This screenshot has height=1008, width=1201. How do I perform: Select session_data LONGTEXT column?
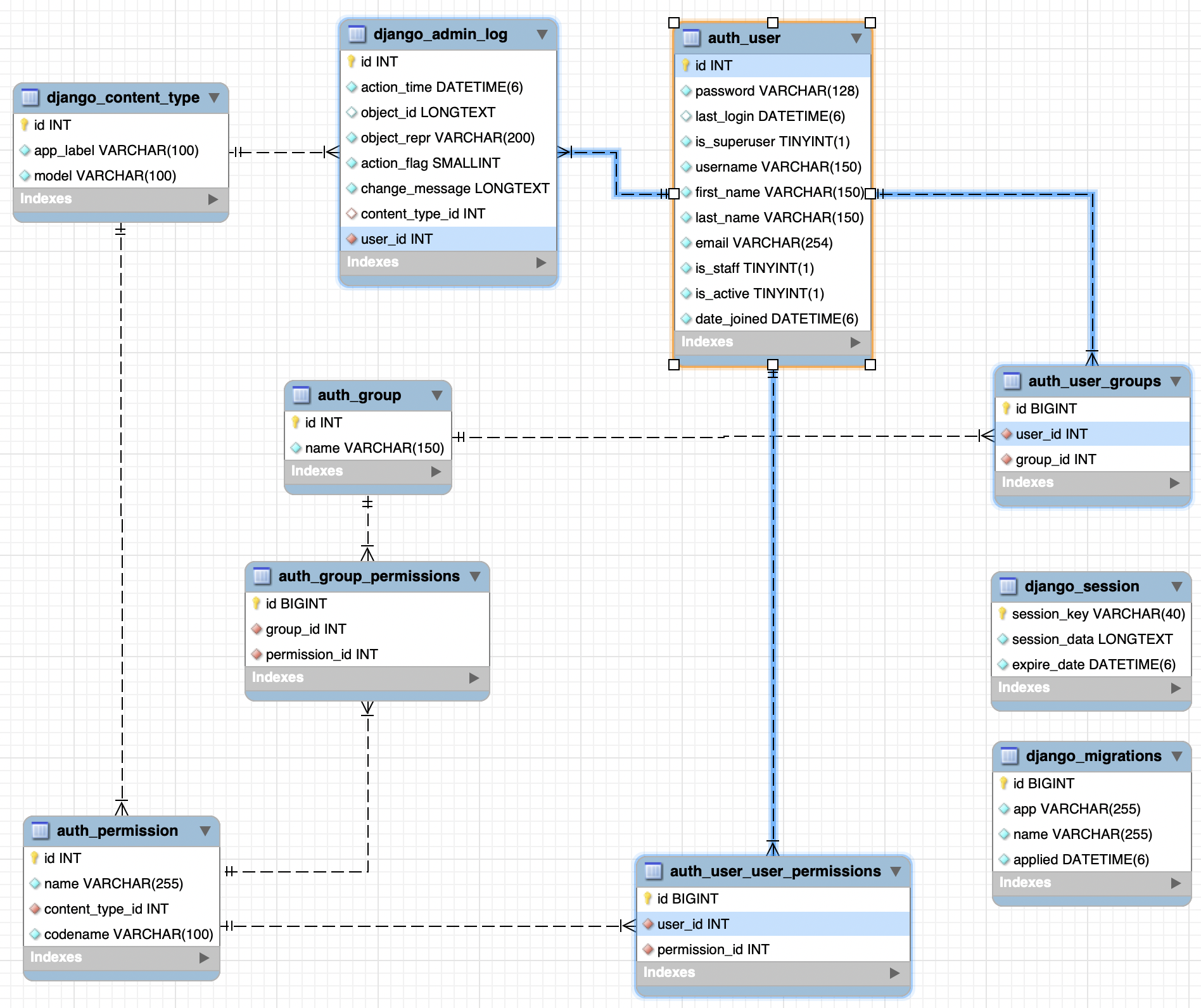[1091, 639]
